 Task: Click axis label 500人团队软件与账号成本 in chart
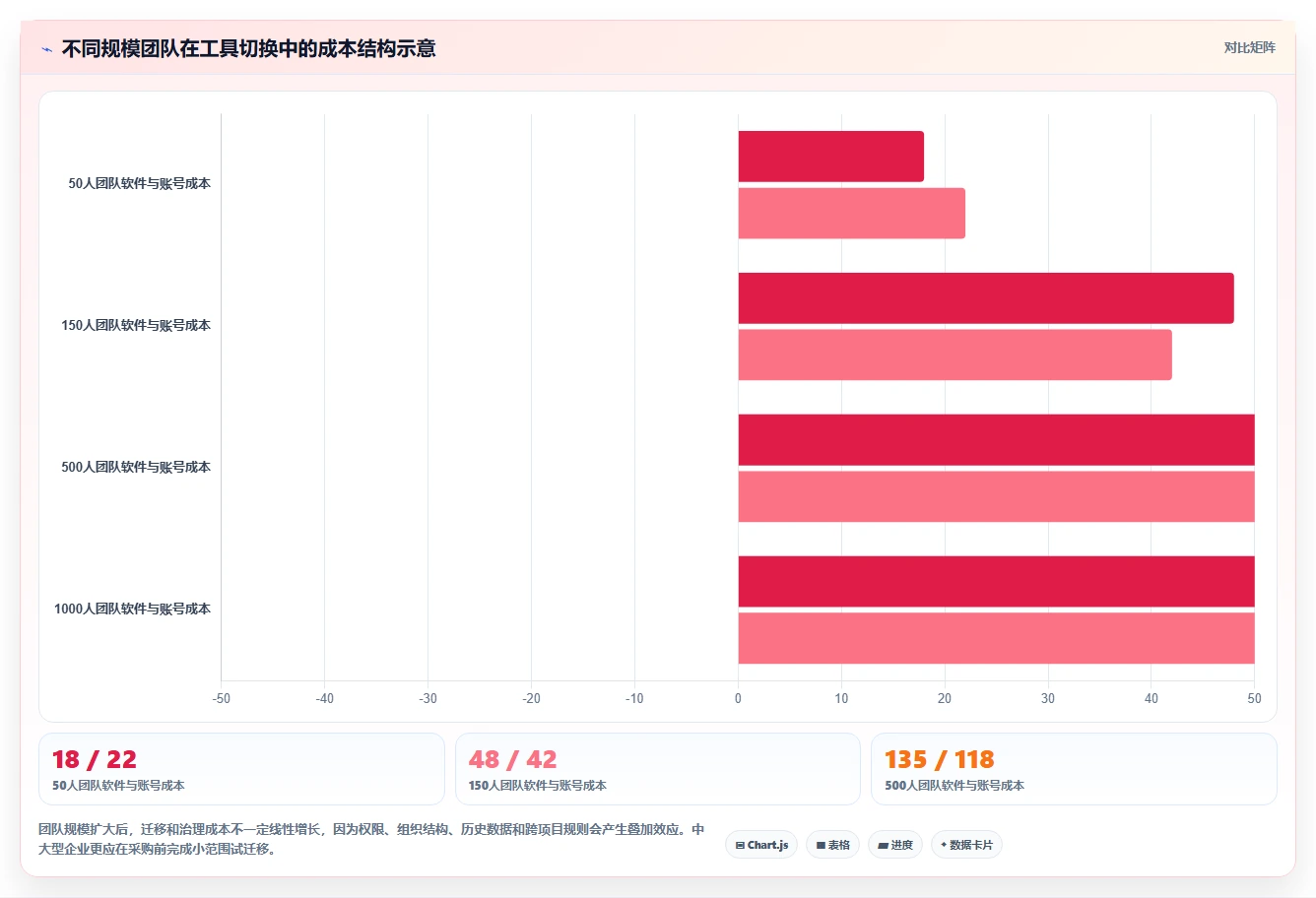tap(136, 468)
